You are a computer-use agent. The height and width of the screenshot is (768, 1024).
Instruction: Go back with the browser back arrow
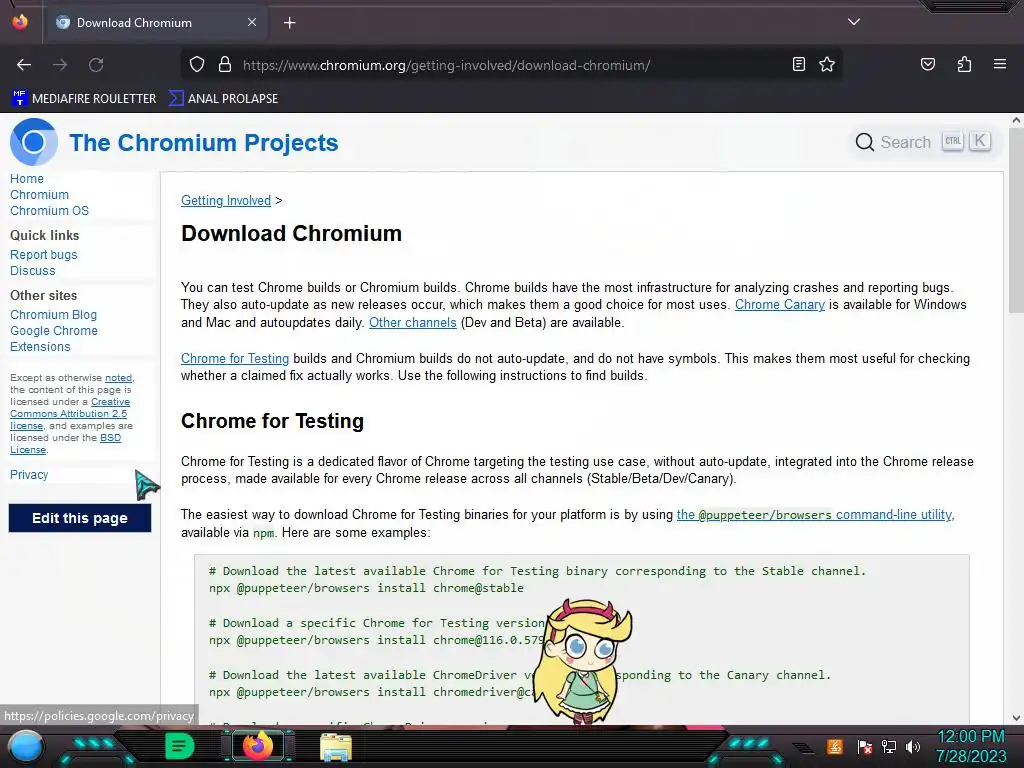(24, 65)
